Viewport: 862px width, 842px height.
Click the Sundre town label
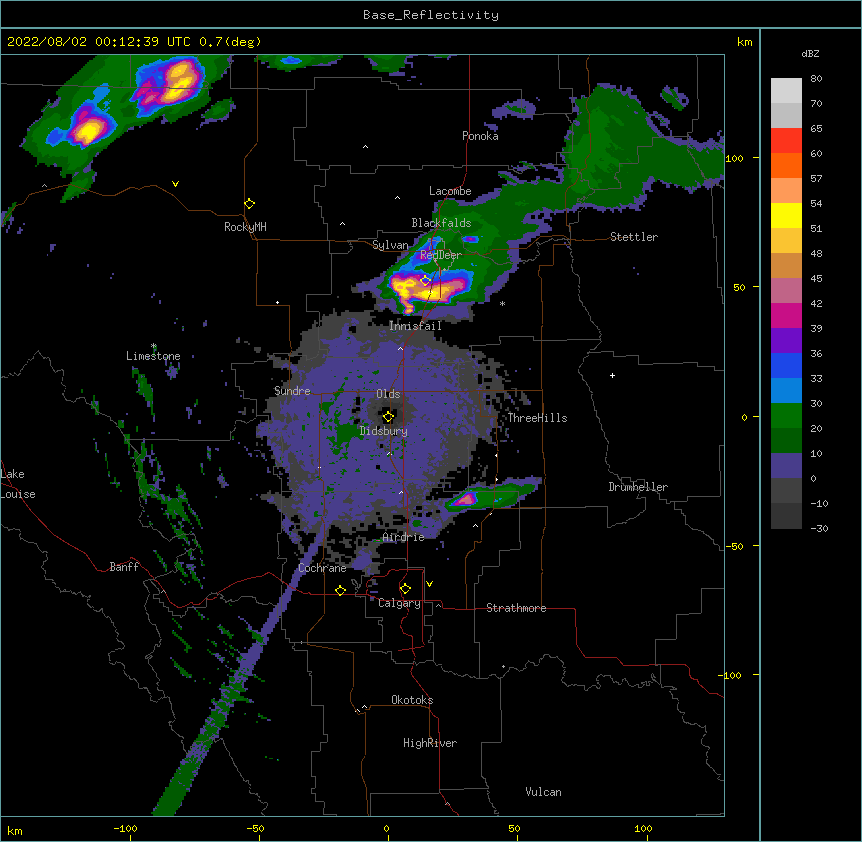[x=292, y=391]
